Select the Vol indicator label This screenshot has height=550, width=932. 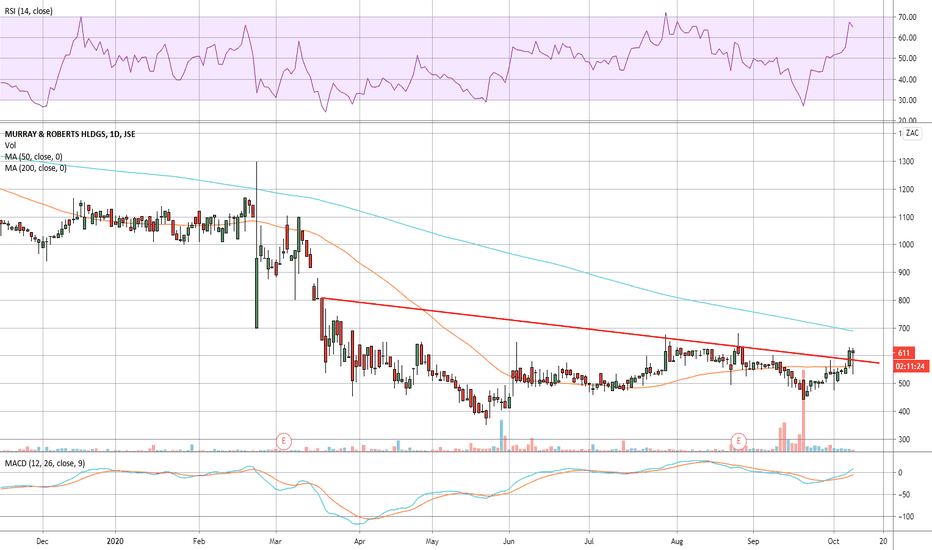(x=10, y=146)
